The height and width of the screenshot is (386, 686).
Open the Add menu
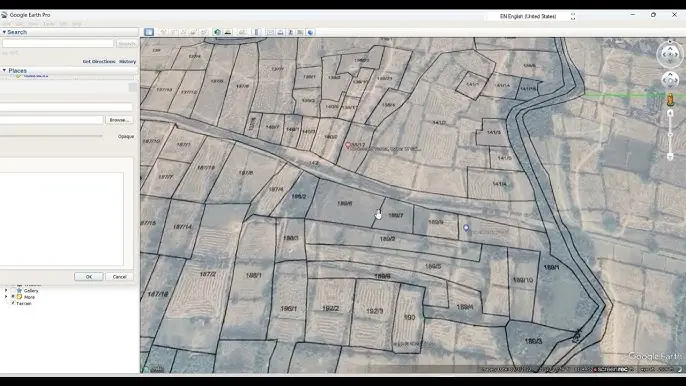pyautogui.click(x=63, y=24)
